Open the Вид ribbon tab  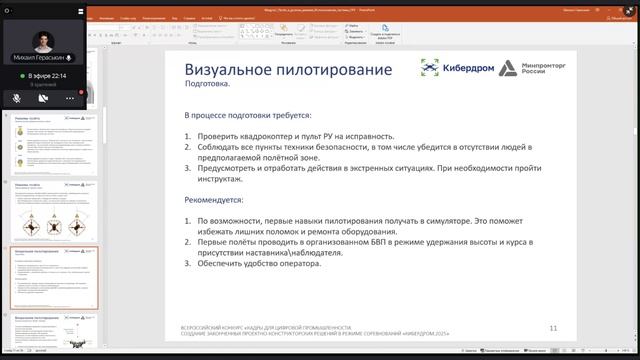point(174,18)
